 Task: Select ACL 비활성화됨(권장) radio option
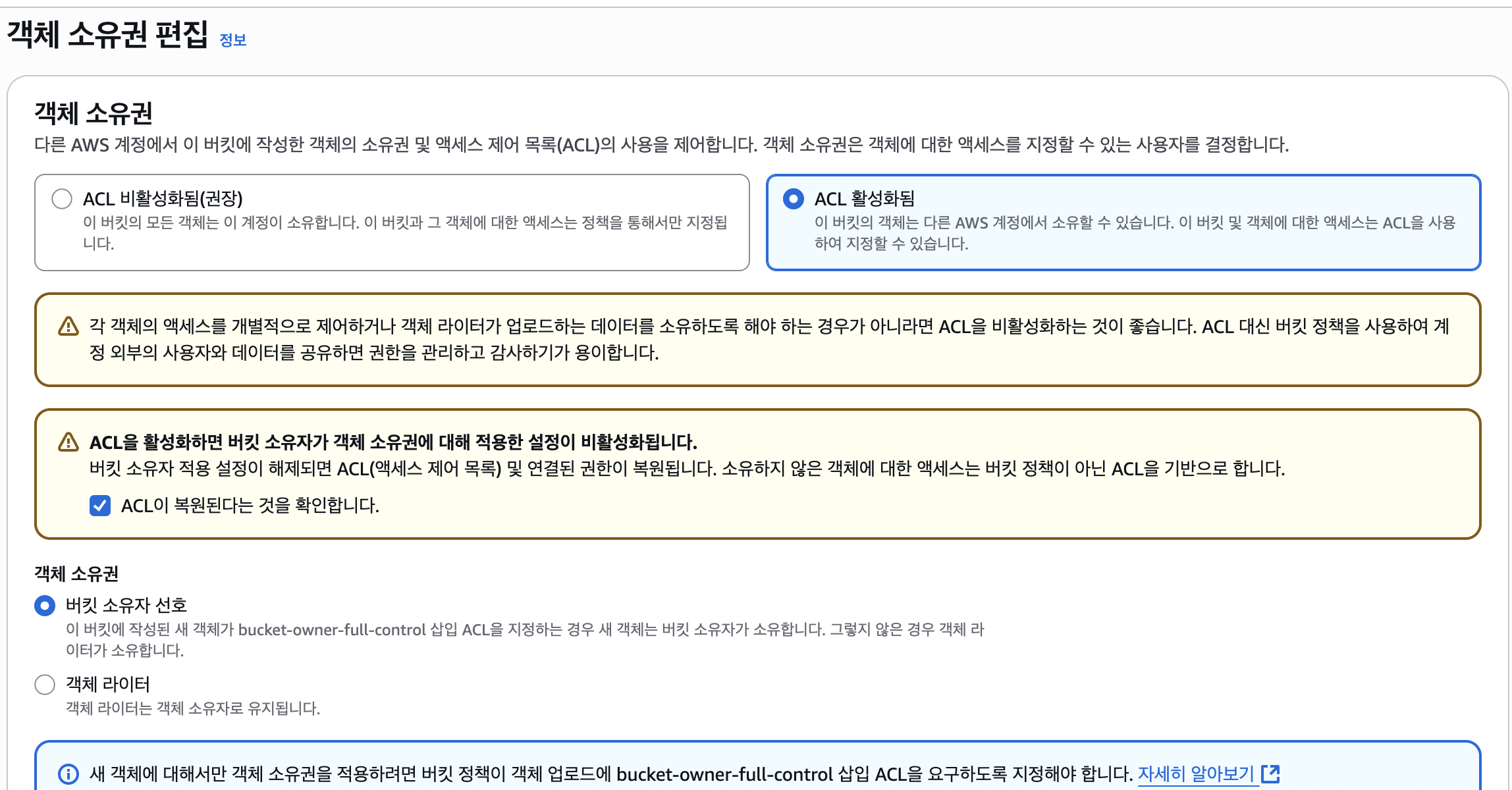[62, 198]
